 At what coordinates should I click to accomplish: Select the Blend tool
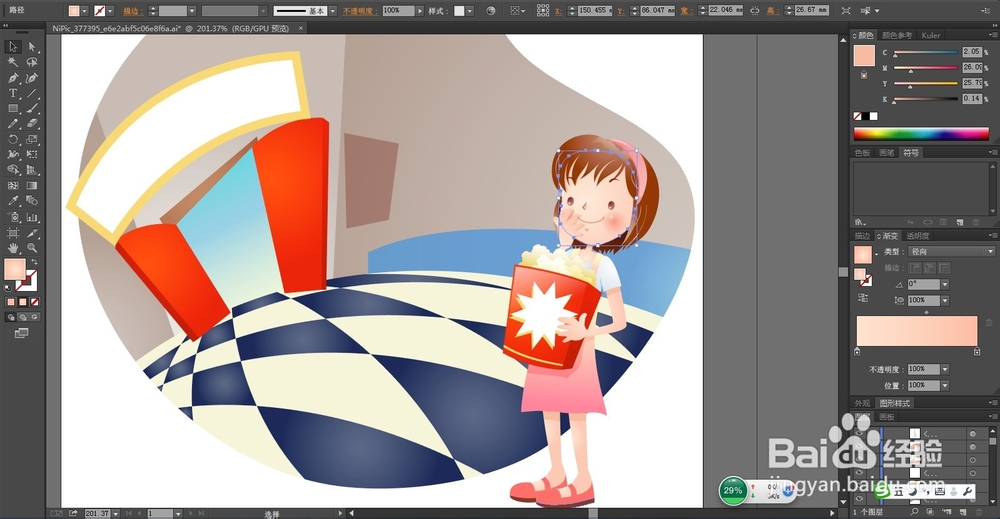coord(32,201)
